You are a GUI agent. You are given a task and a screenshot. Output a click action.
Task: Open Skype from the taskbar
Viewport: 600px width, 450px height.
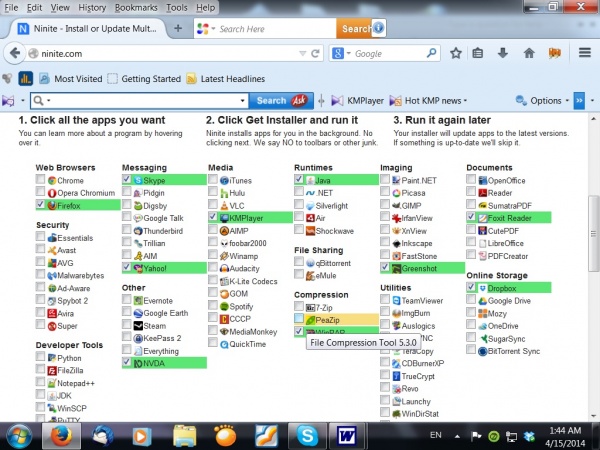pos(308,436)
